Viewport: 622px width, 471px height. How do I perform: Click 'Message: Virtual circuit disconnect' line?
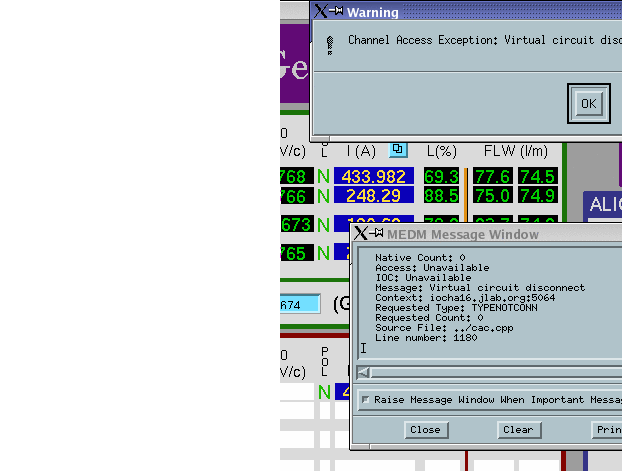click(x=480, y=288)
